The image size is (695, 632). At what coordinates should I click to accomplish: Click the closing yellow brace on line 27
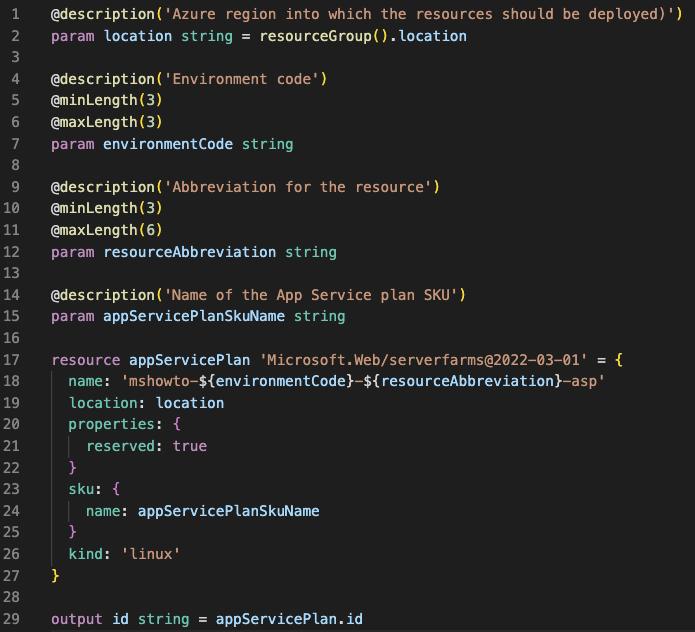(x=55, y=576)
